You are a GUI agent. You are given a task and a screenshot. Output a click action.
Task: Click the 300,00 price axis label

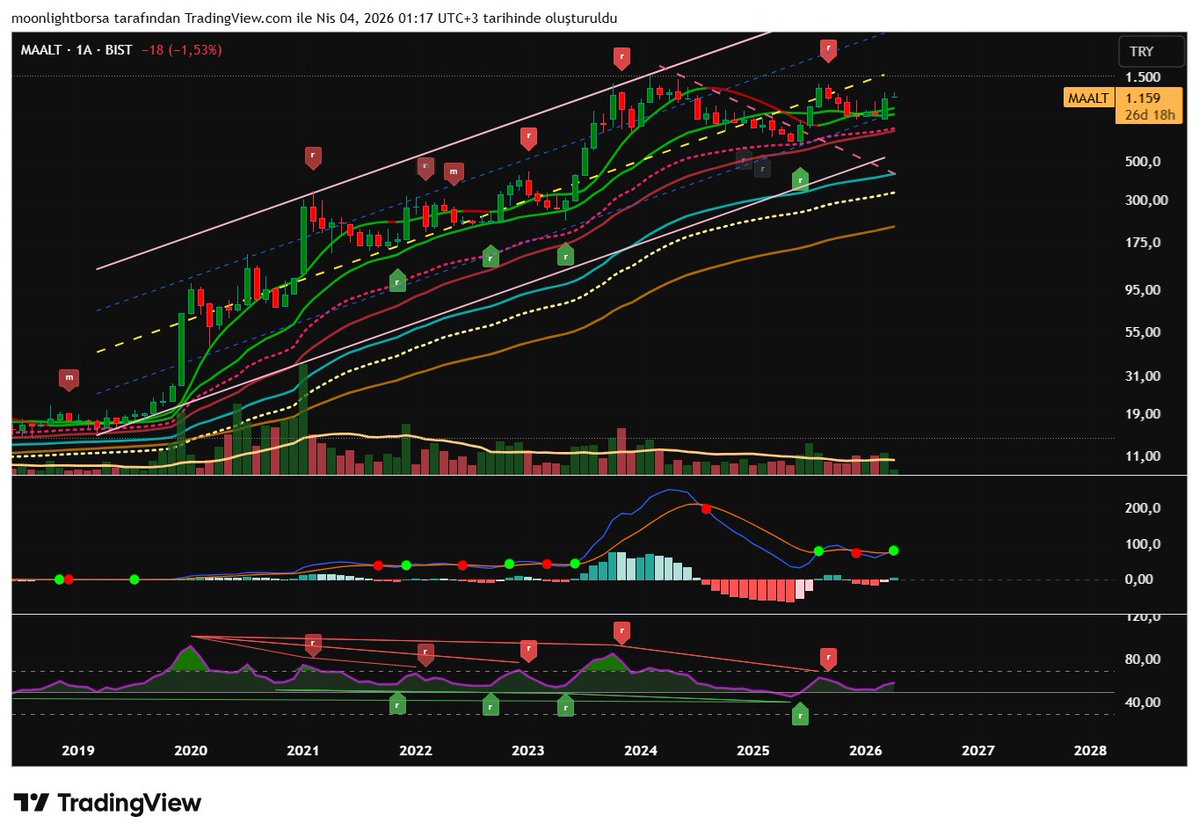click(1146, 200)
